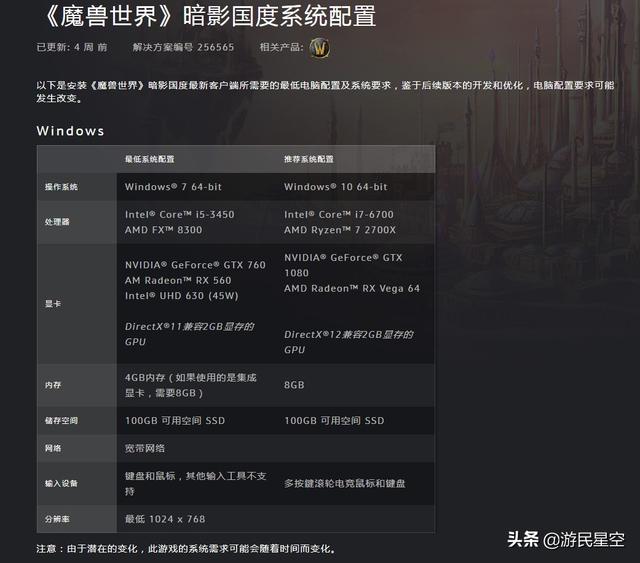Click the DirectX®11 italic note
Image resolution: width=640 pixels, height=563 pixels.
pyautogui.click(x=189, y=334)
